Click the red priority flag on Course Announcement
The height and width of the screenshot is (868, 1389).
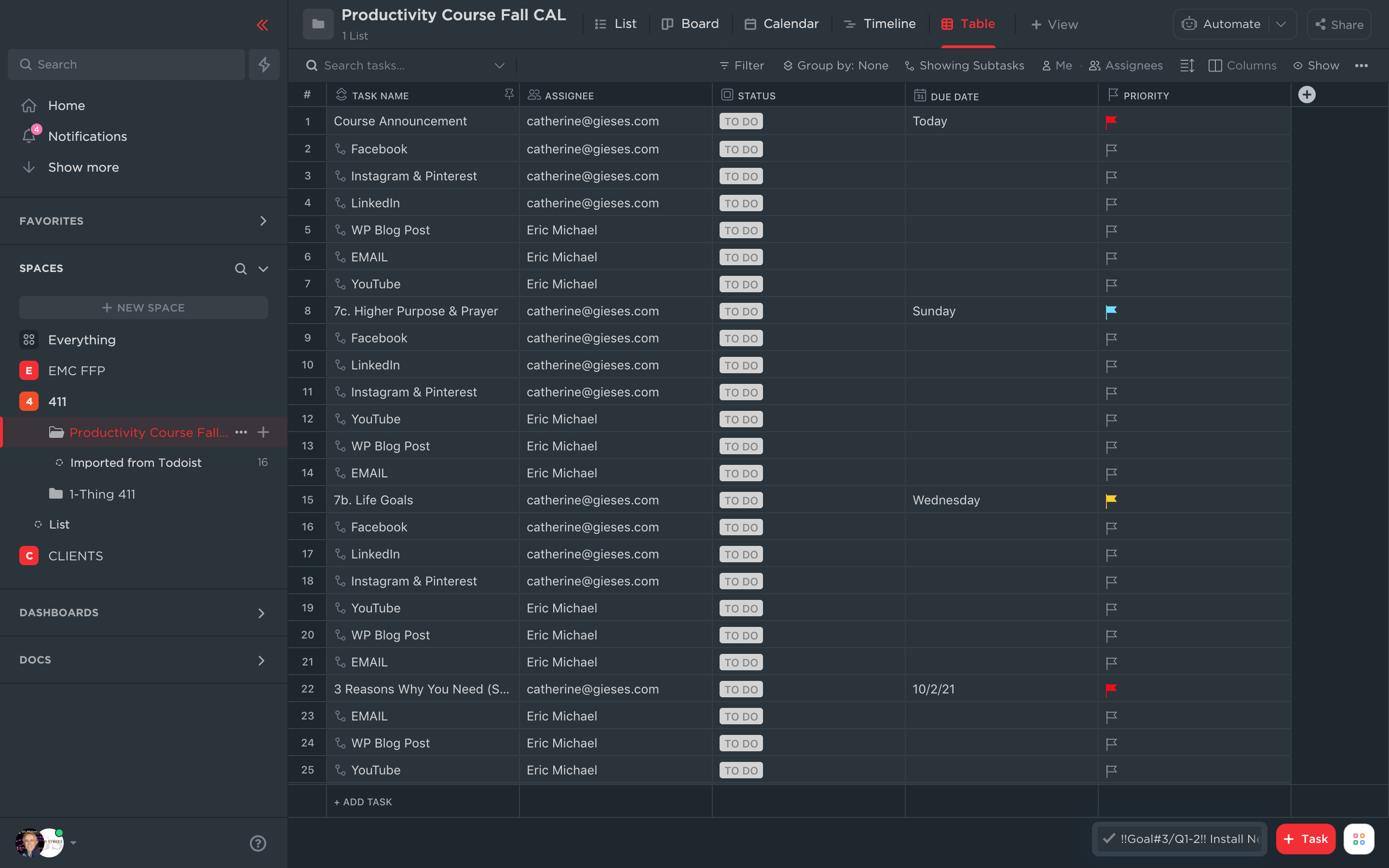(1111, 121)
